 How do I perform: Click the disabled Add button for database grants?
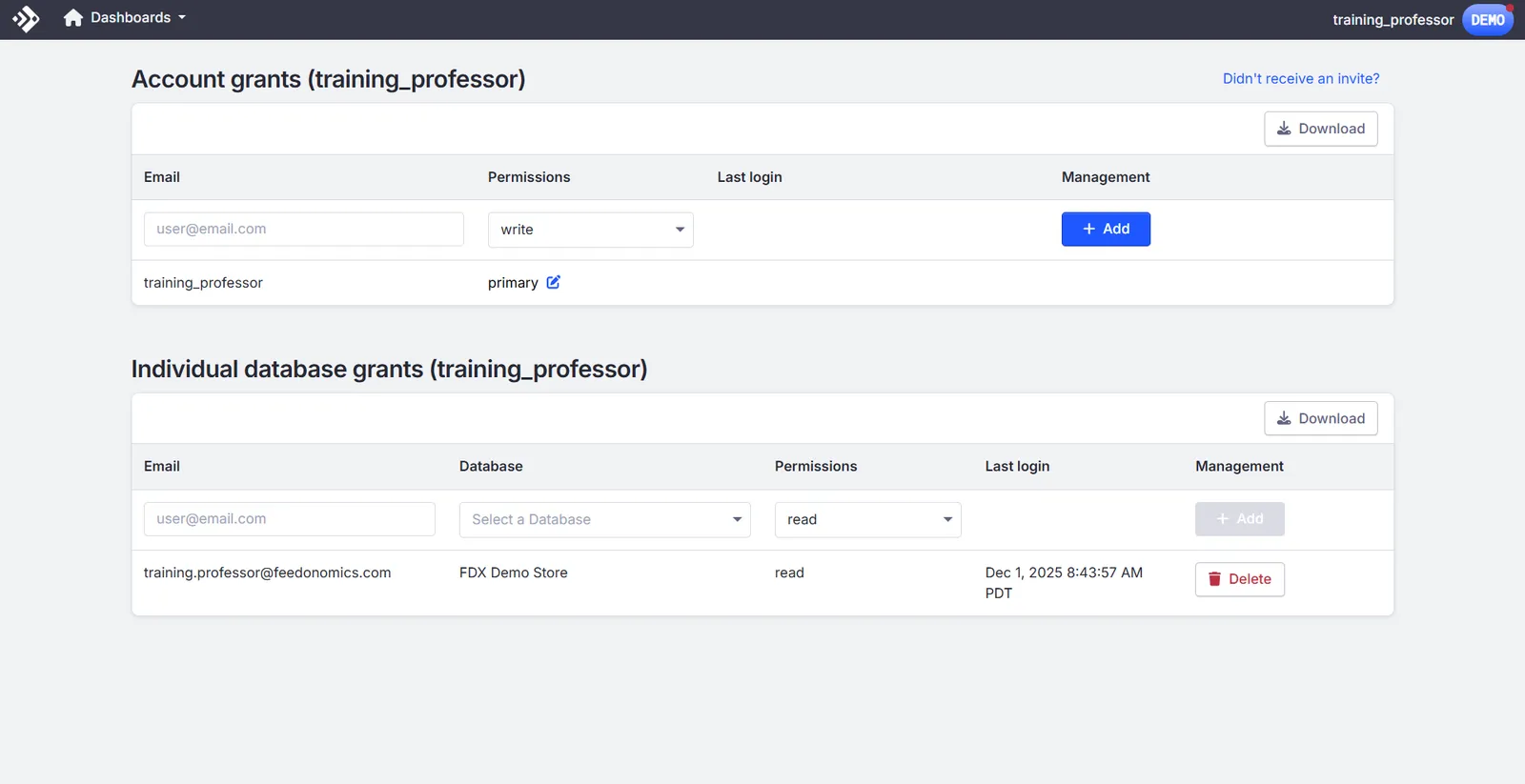pyautogui.click(x=1240, y=519)
